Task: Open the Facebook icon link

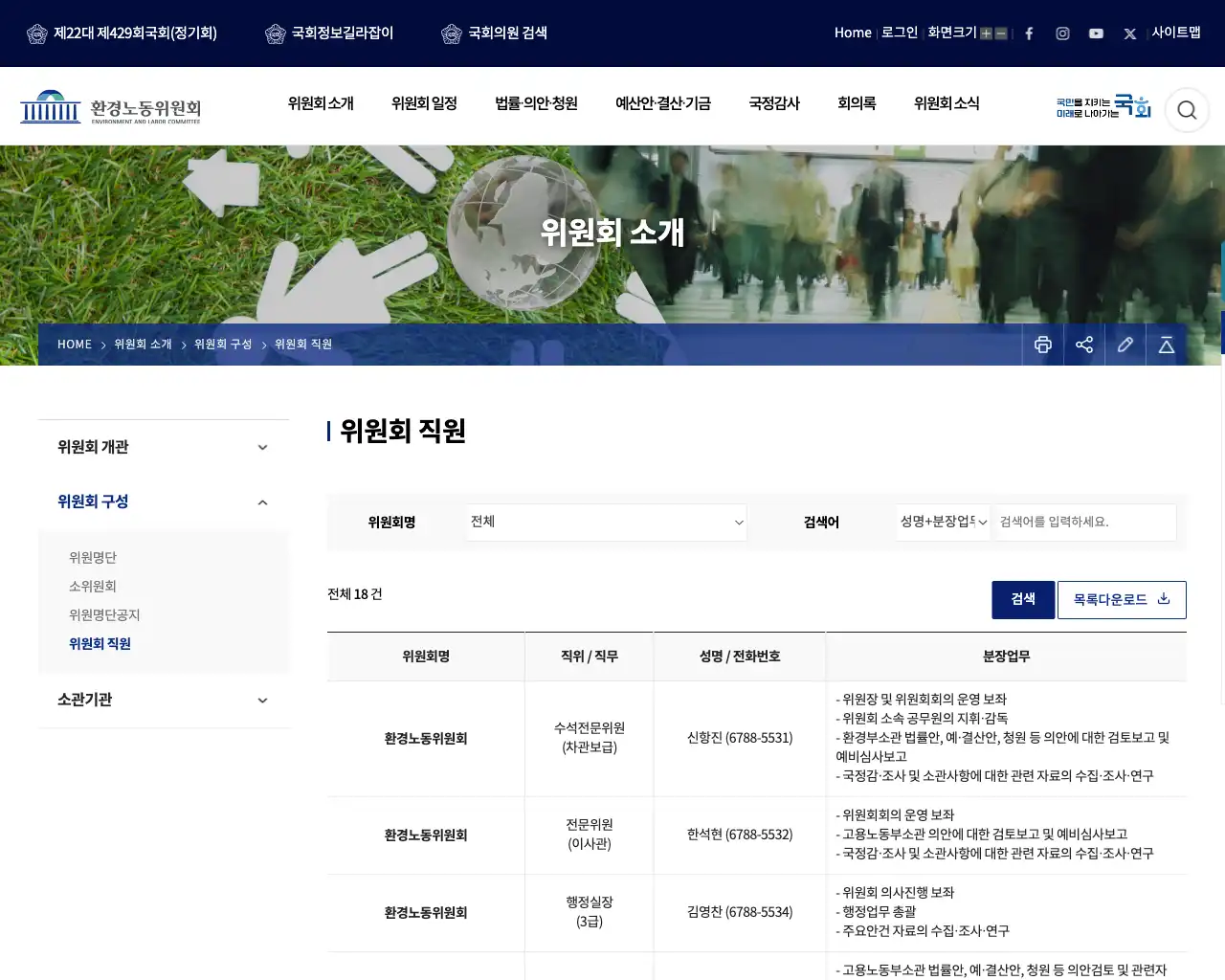Action: tap(1029, 33)
